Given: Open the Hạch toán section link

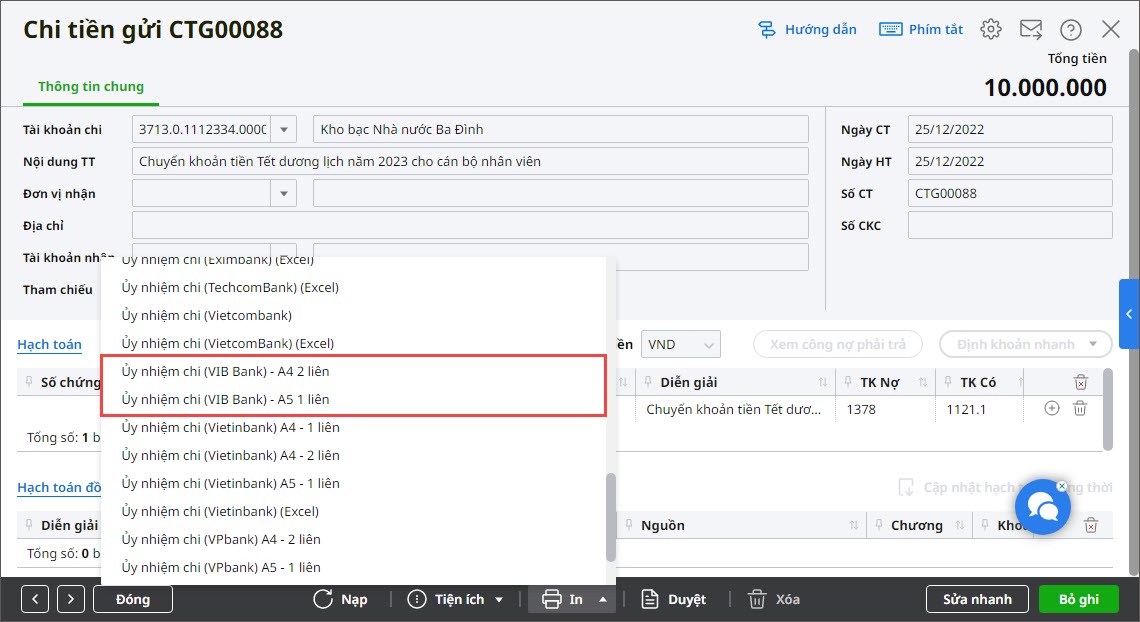Looking at the screenshot, I should point(49,344).
